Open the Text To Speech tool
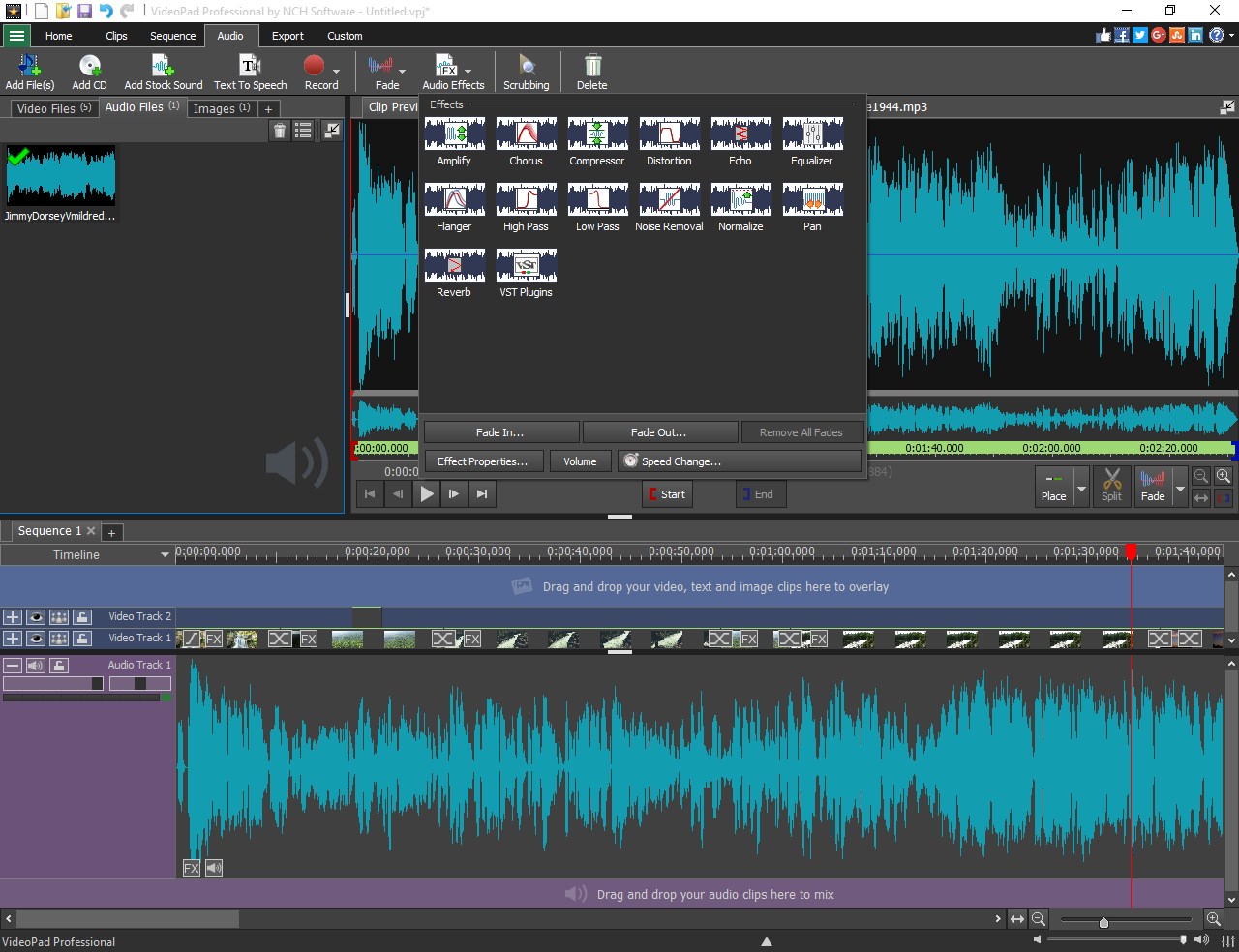The image size is (1239, 952). point(250,71)
